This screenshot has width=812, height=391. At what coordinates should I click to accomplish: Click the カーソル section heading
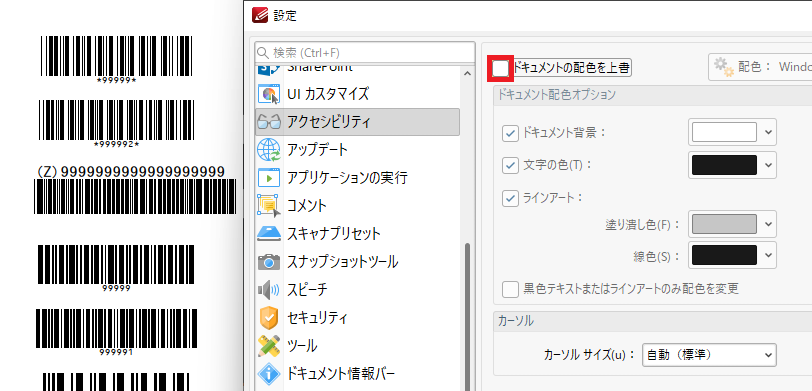[x=516, y=321]
